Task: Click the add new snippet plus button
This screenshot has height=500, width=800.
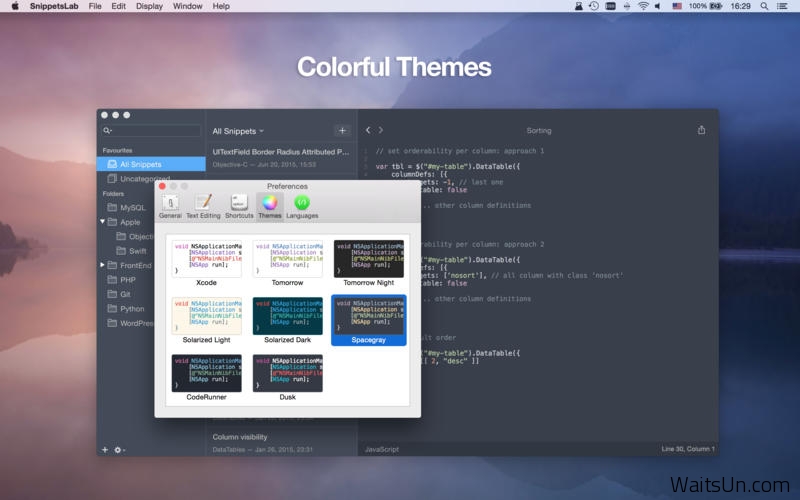Action: coord(342,131)
